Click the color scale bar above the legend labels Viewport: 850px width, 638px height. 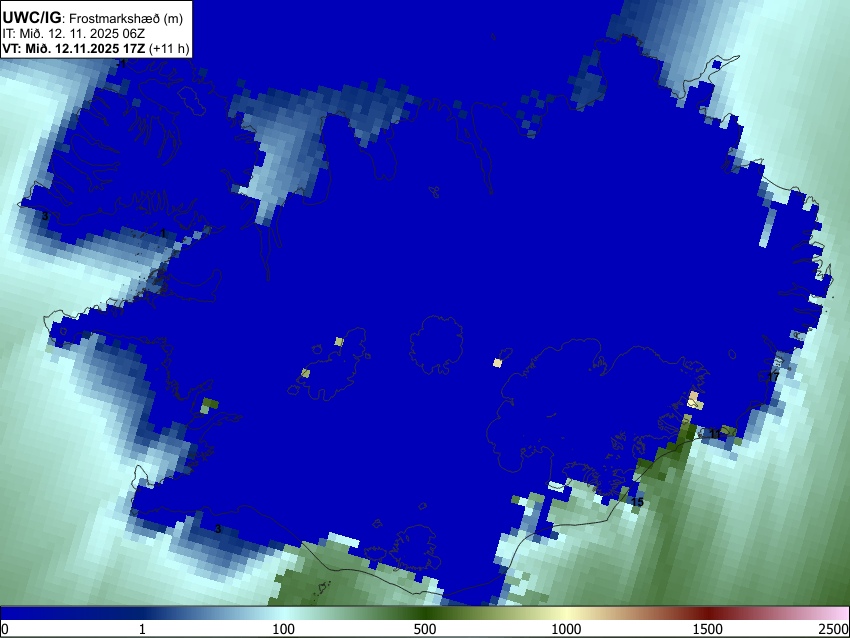click(425, 614)
